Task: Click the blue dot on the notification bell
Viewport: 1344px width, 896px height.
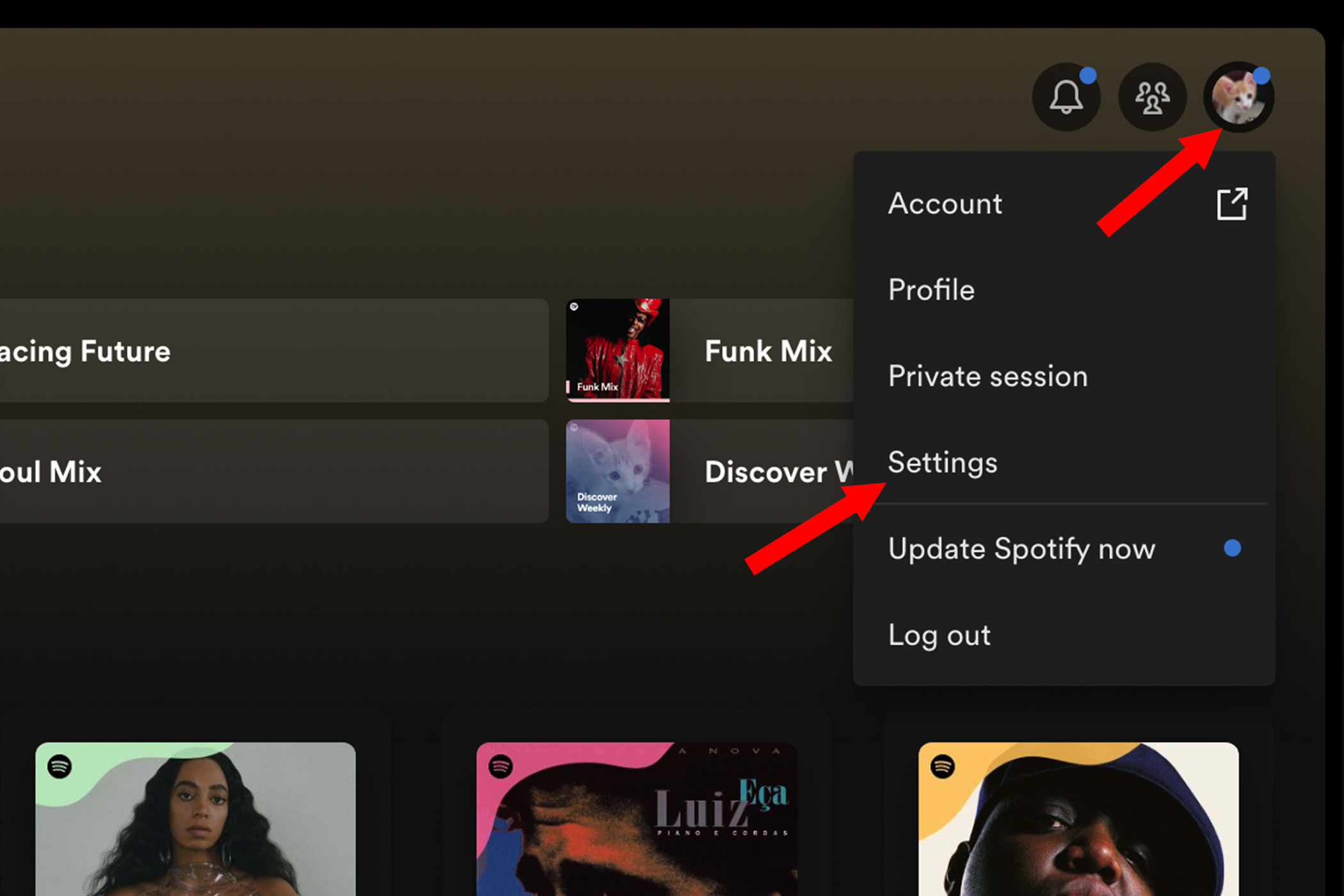Action: (x=1087, y=75)
